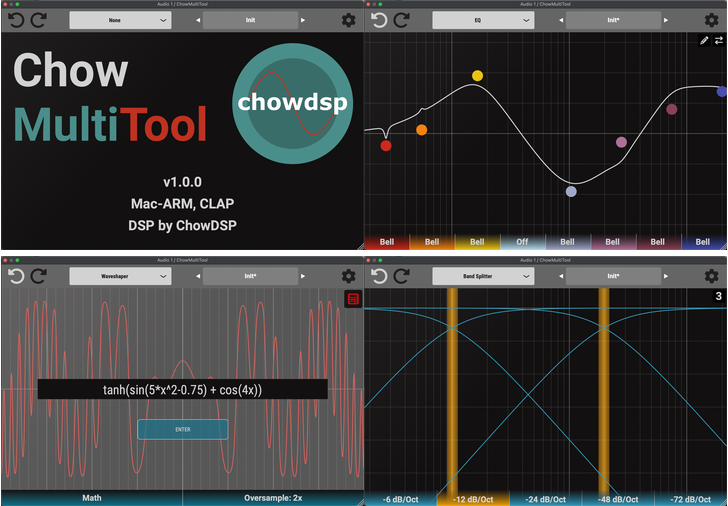Toggle the dark blue Bell band in EQ

(x=702, y=242)
